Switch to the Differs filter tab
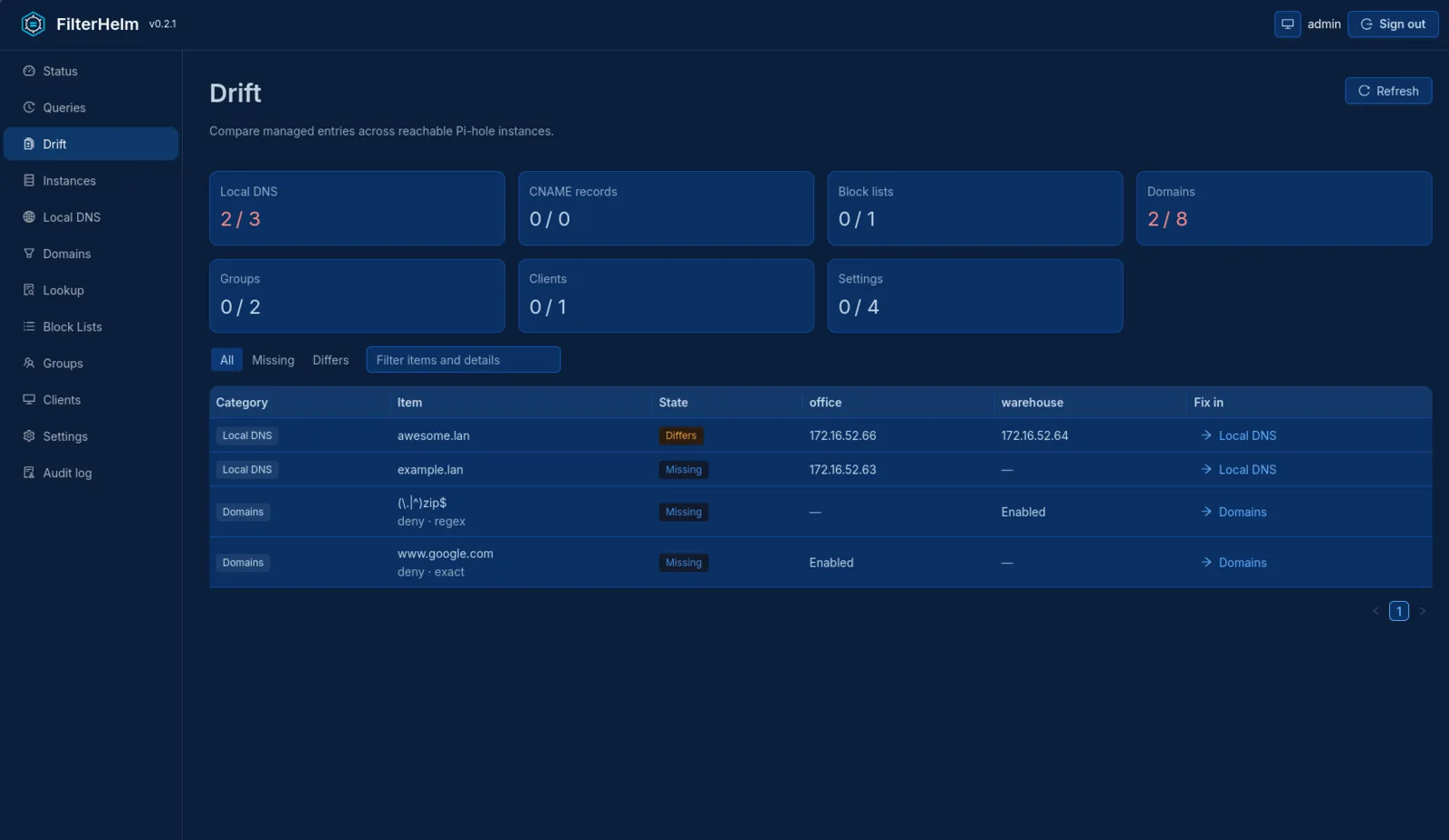This screenshot has width=1449, height=840. (331, 359)
